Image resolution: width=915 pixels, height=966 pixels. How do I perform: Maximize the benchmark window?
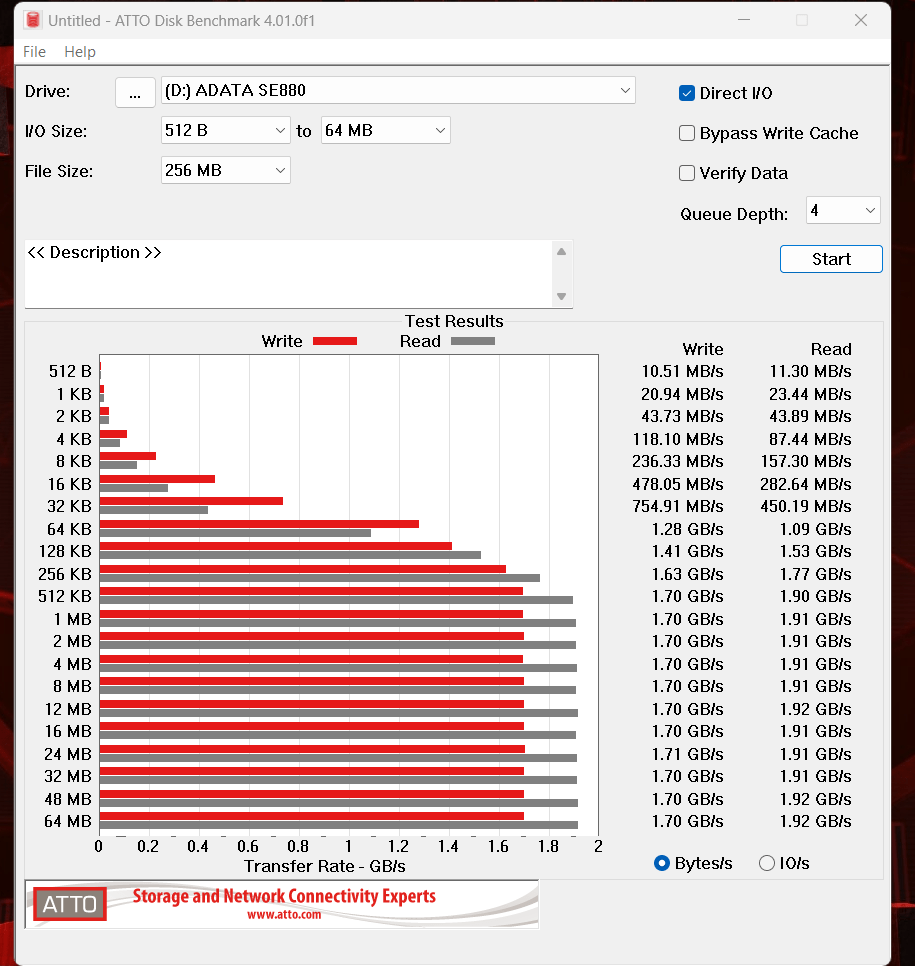pos(801,20)
